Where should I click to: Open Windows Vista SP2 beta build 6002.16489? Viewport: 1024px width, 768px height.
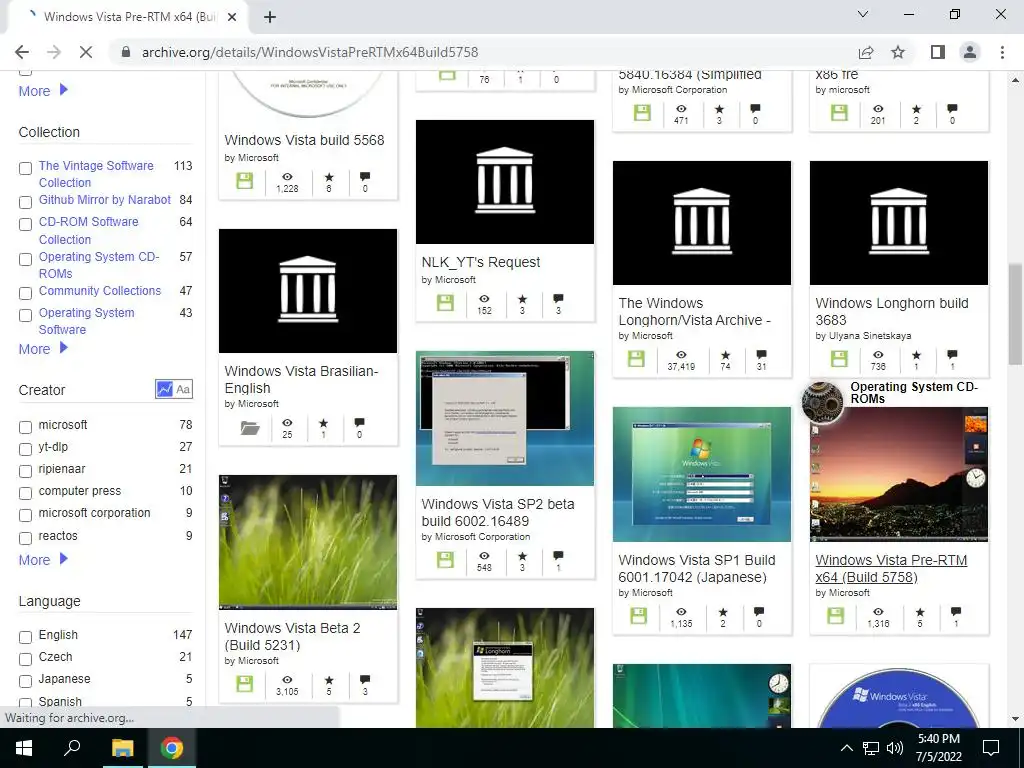(x=498, y=513)
